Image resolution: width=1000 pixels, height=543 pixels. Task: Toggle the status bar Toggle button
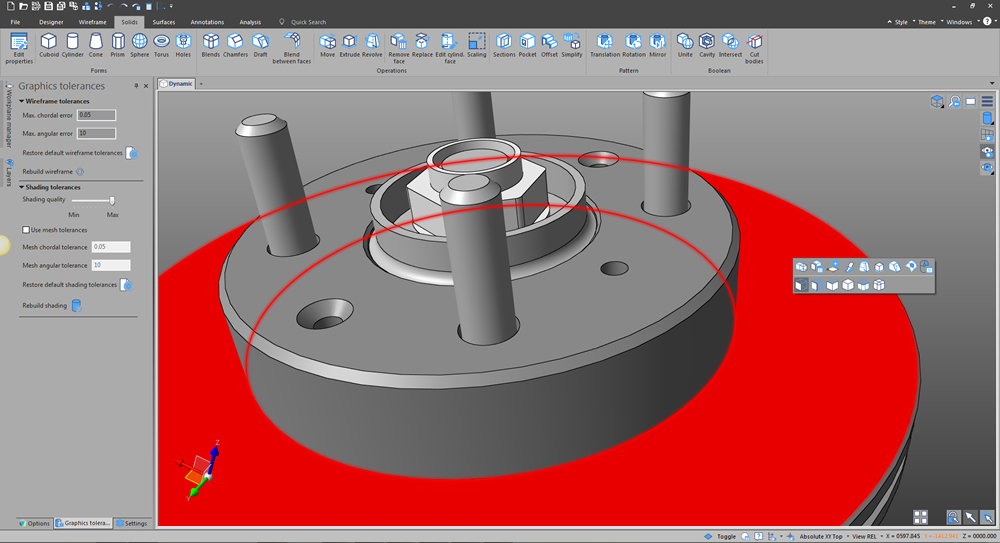click(720, 536)
